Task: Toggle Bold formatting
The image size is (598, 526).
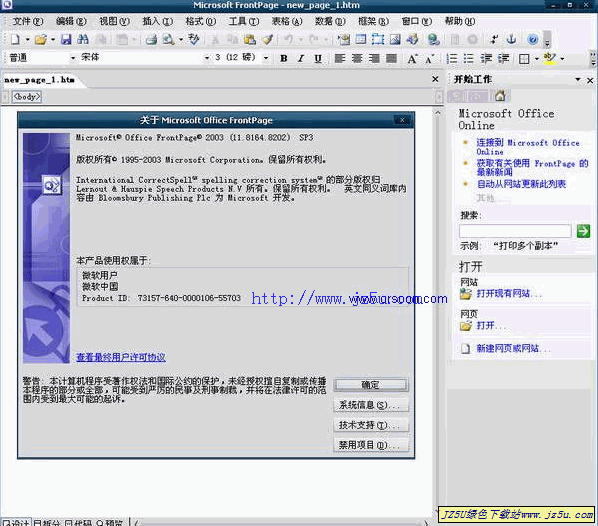Action: (284, 58)
